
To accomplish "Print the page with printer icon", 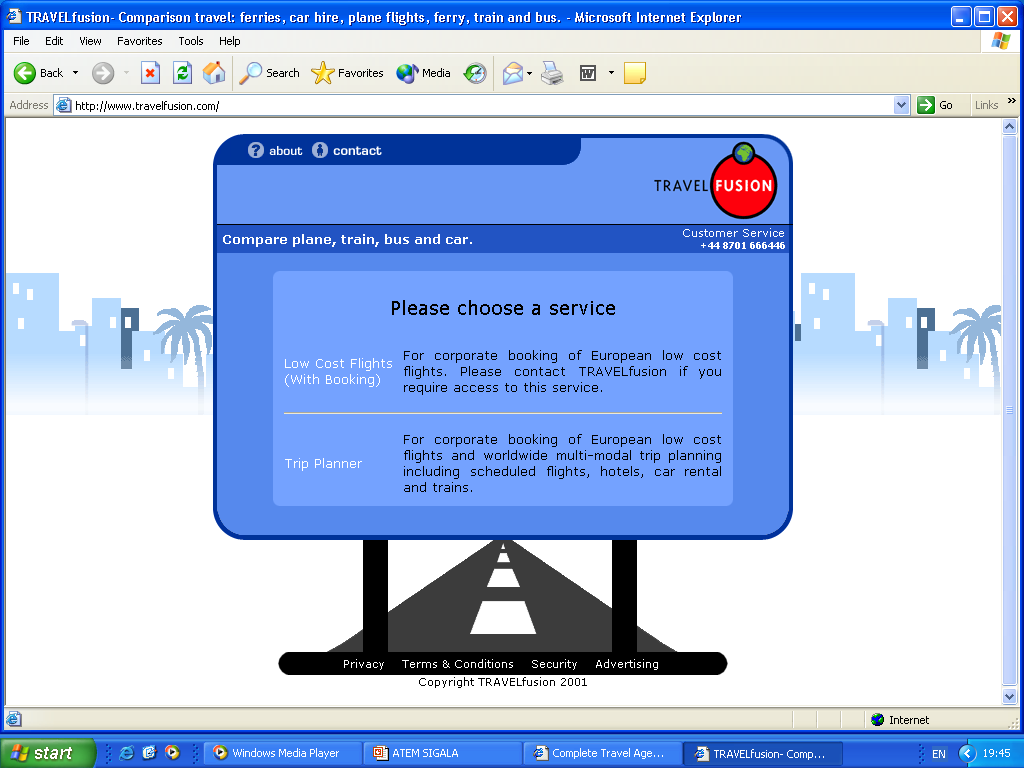I will pos(552,73).
